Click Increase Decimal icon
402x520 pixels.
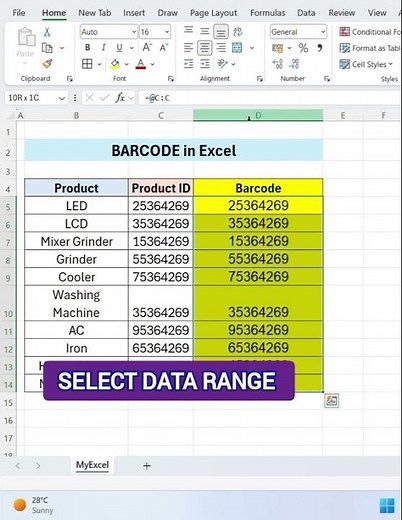(x=277, y=64)
